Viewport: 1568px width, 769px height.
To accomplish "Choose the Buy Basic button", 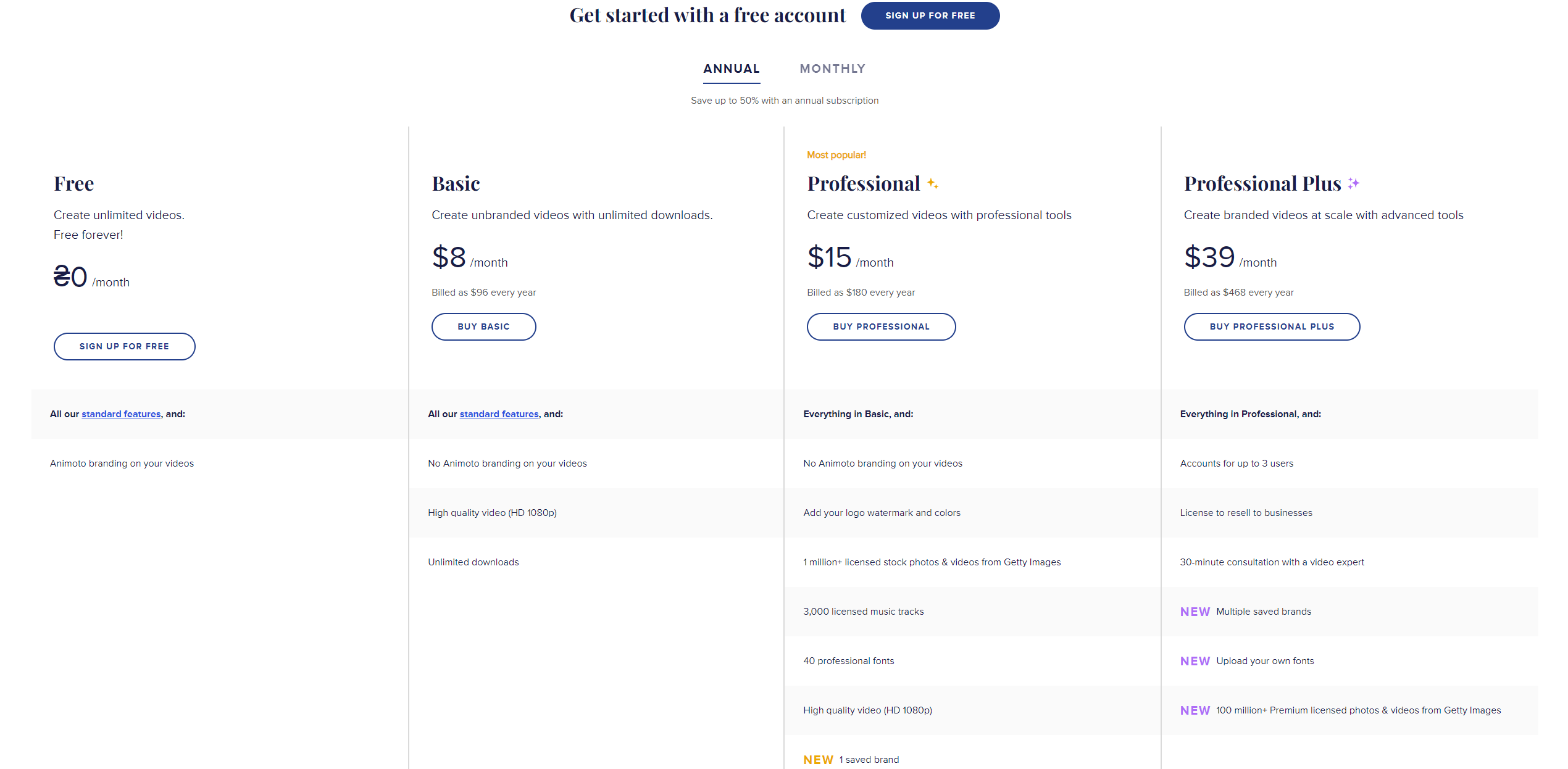I will pyautogui.click(x=484, y=326).
